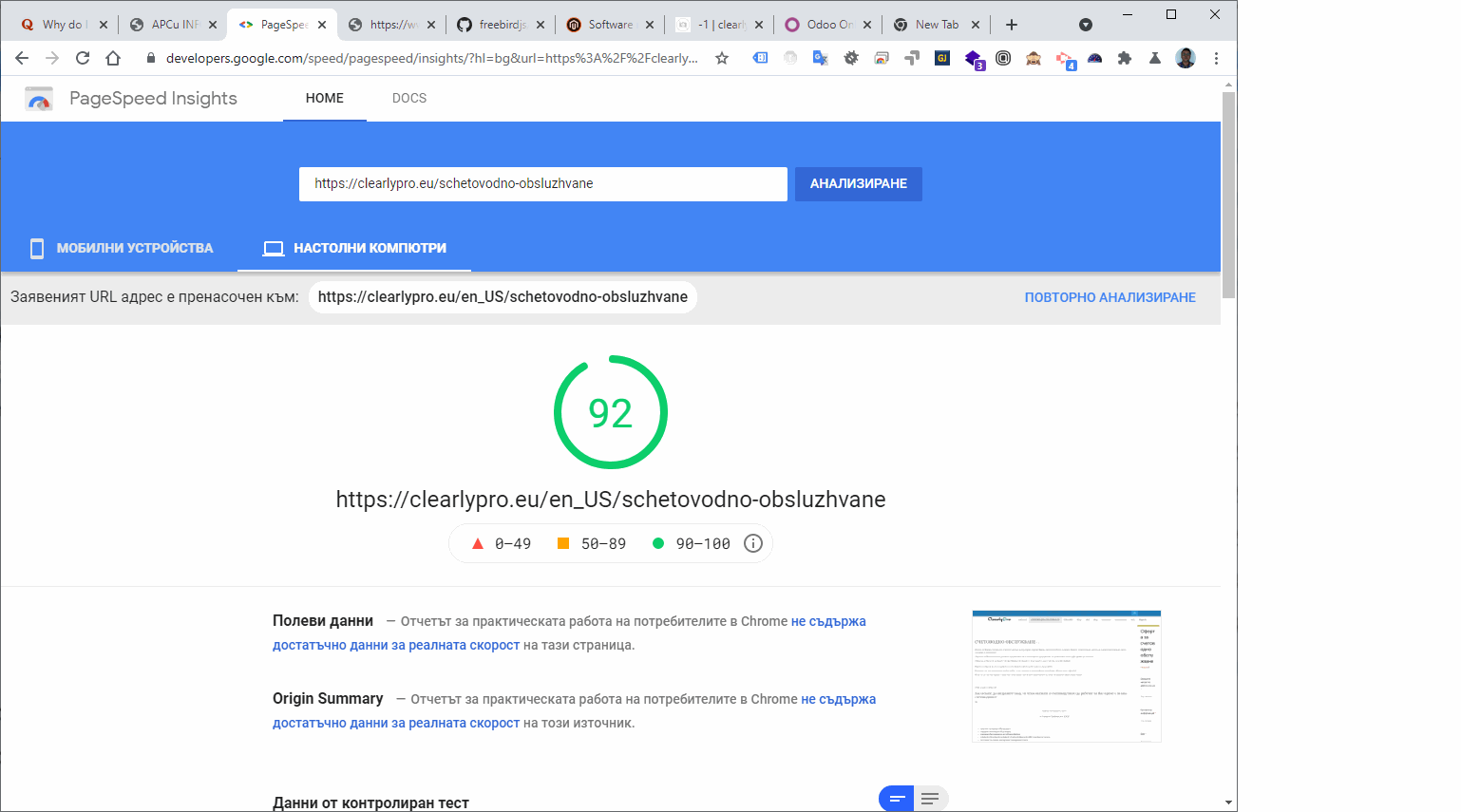Bookmark this page with the star
The image size is (1461, 812).
722,58
